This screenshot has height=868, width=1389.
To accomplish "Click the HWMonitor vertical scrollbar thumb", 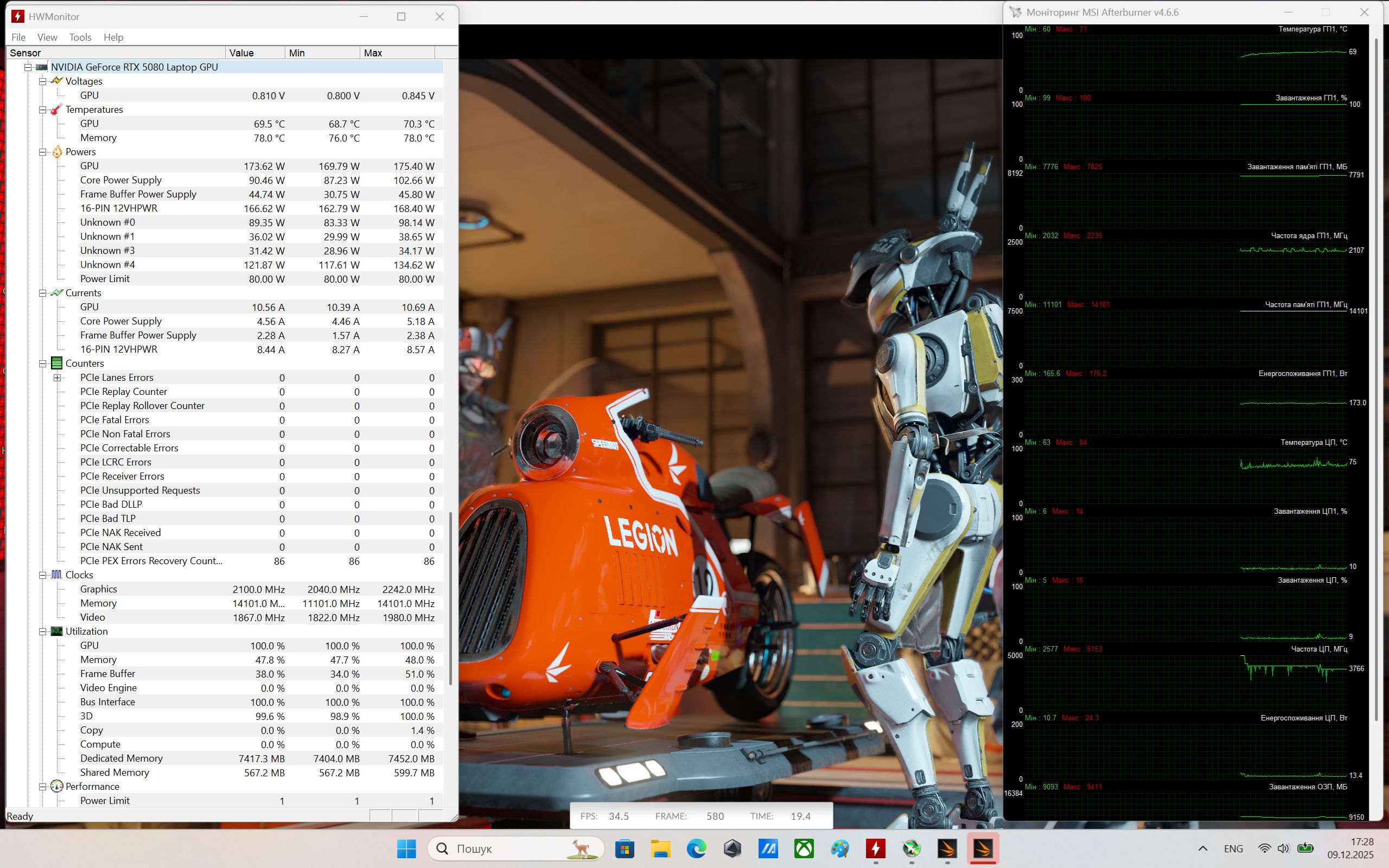I will click(x=450, y=597).
